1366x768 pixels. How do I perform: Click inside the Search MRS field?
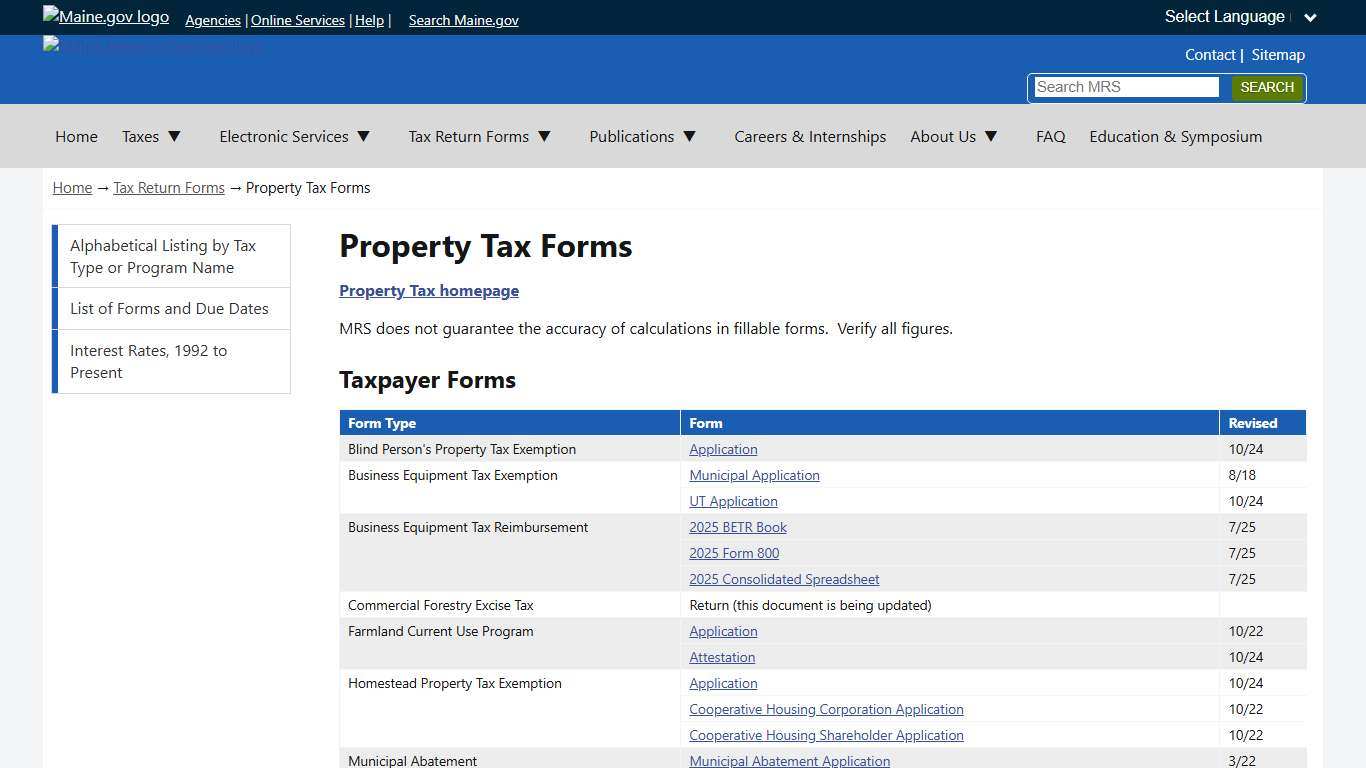point(1124,87)
